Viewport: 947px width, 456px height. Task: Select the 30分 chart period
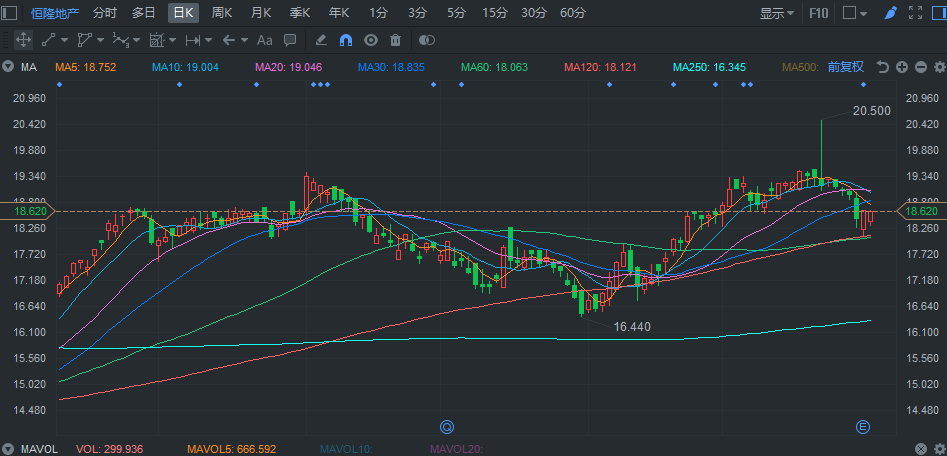click(534, 13)
